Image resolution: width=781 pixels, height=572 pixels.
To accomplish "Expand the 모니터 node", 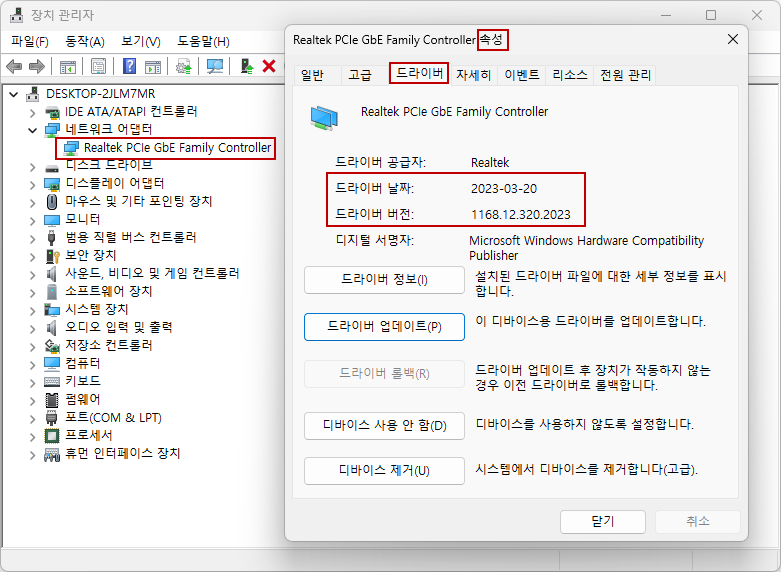I will (32, 220).
